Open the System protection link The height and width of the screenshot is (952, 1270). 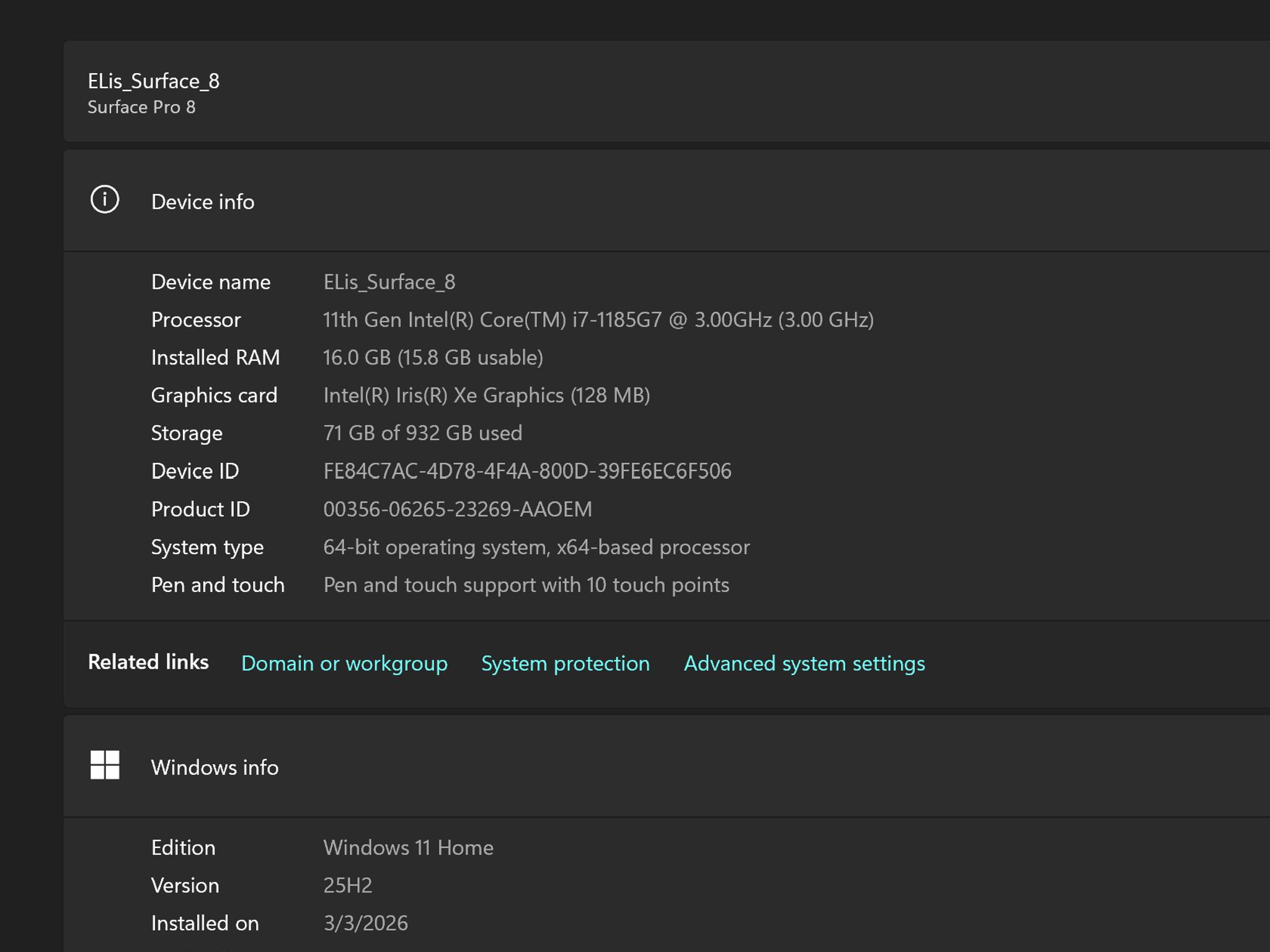pos(566,663)
